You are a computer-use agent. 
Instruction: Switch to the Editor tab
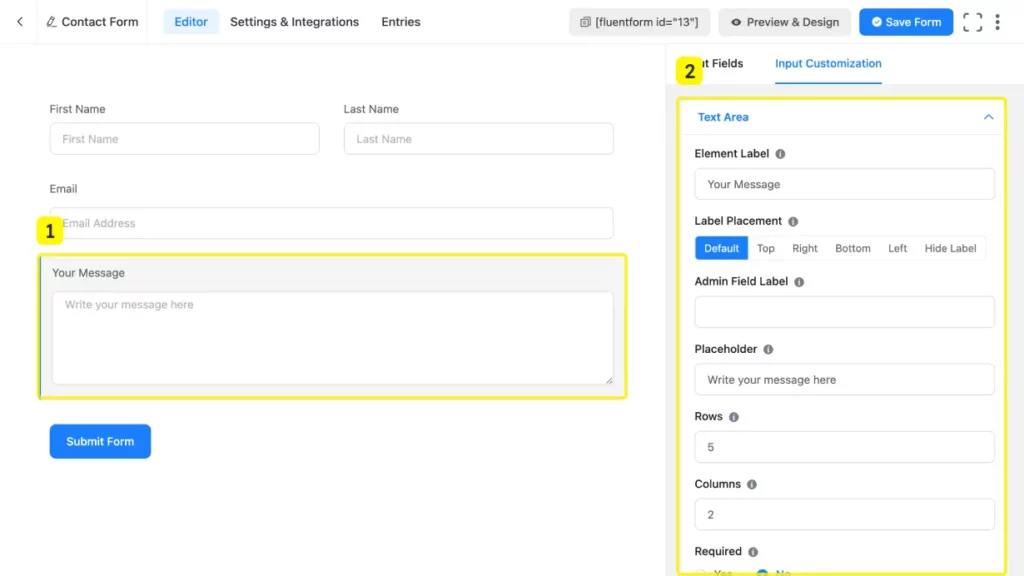point(191,22)
